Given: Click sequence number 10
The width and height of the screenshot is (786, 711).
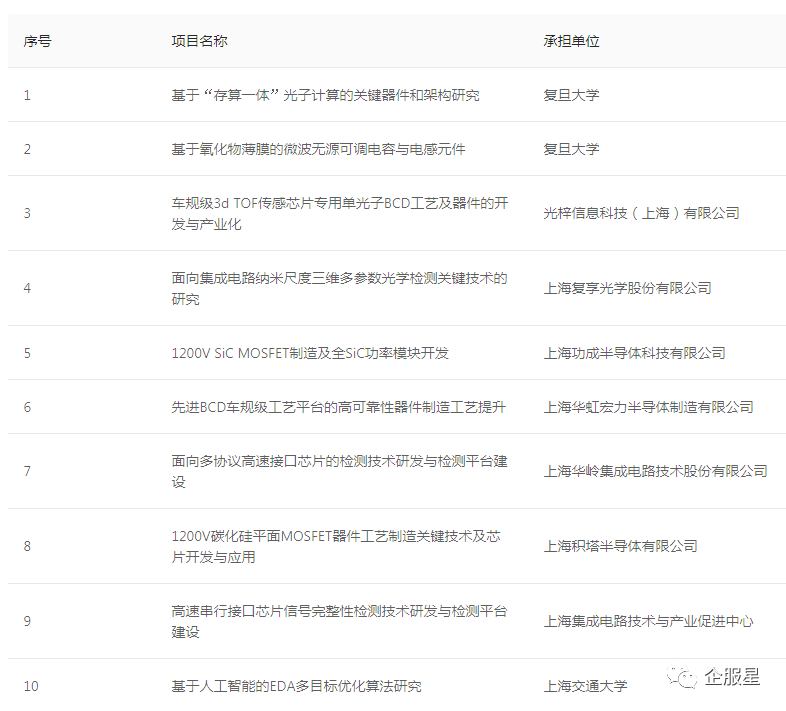Looking at the screenshot, I should (x=31, y=686).
